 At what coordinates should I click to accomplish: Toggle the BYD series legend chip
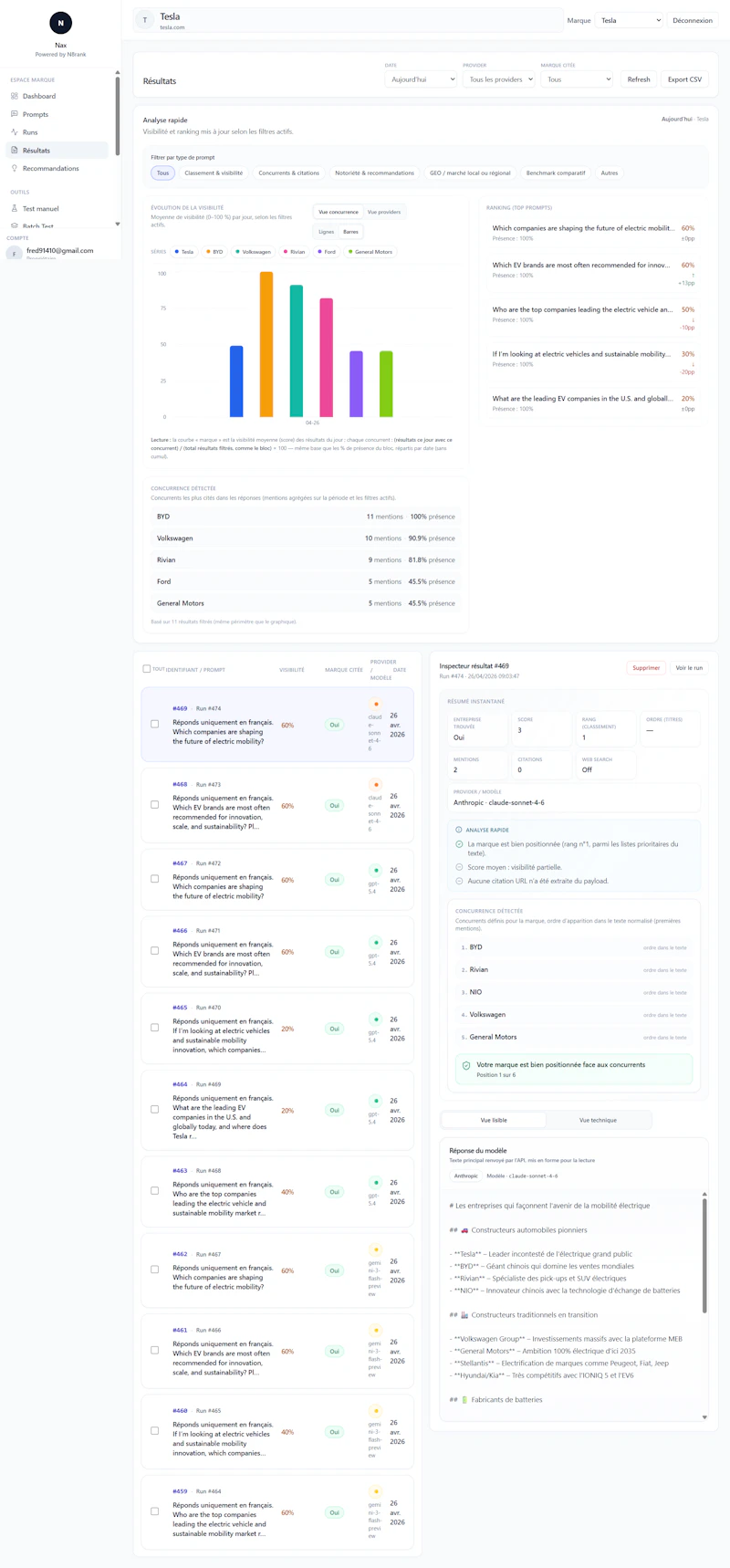pyautogui.click(x=214, y=252)
